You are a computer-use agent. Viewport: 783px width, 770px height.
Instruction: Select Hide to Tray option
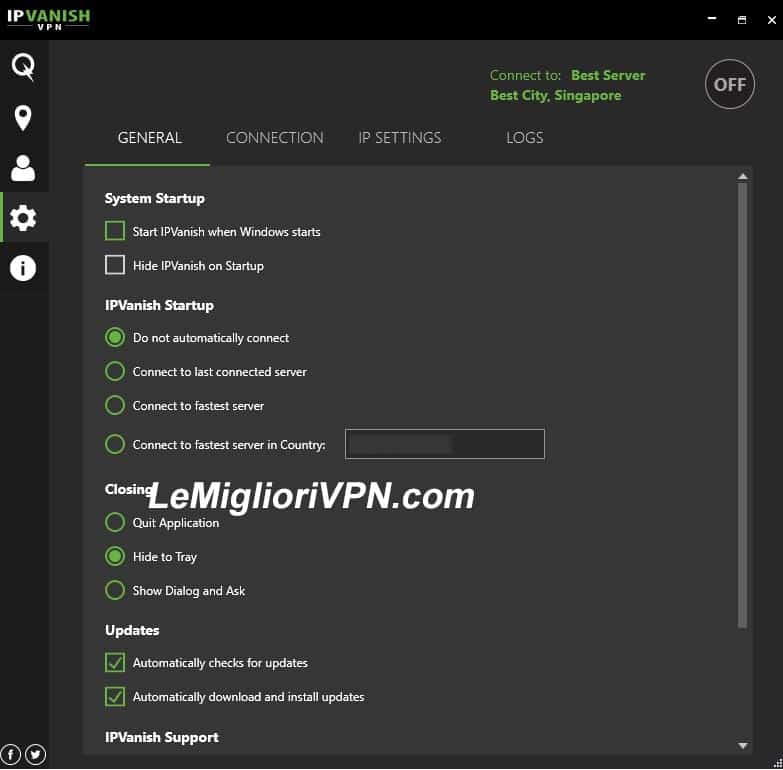click(115, 556)
